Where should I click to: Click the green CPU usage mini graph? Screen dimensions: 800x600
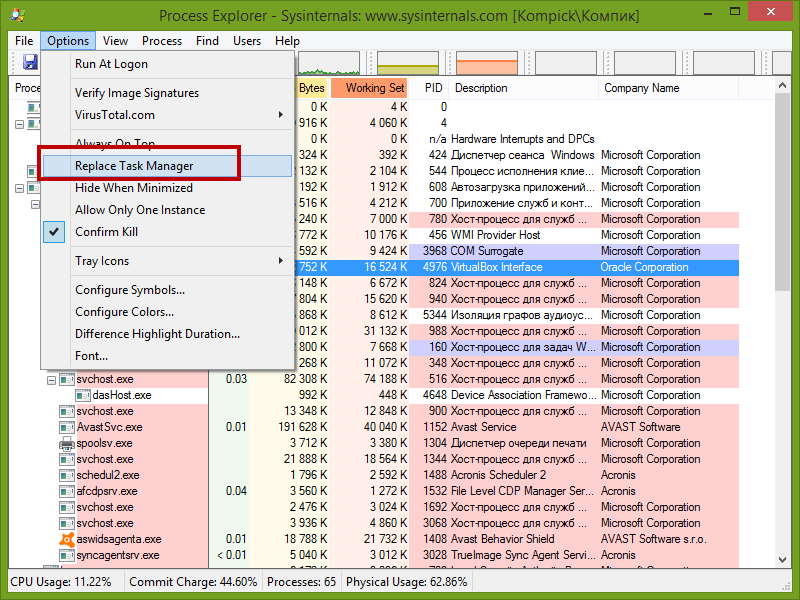tap(329, 63)
